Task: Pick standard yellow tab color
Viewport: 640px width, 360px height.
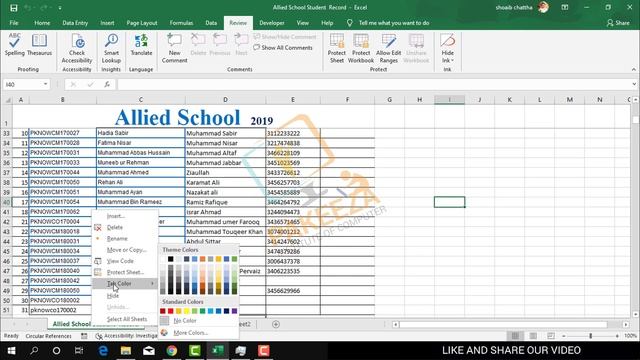Action: point(187,311)
